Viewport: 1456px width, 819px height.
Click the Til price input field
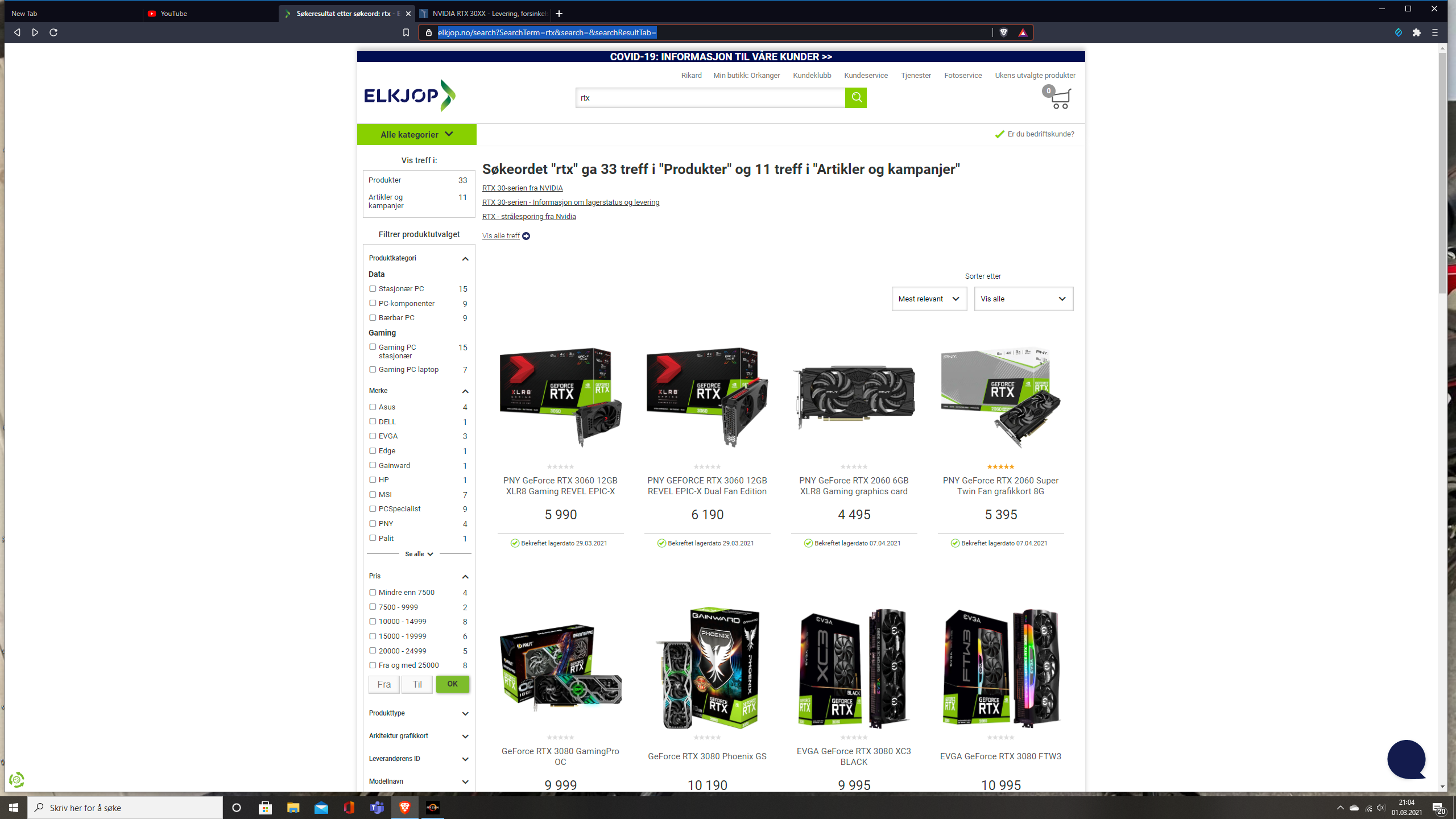(x=417, y=685)
